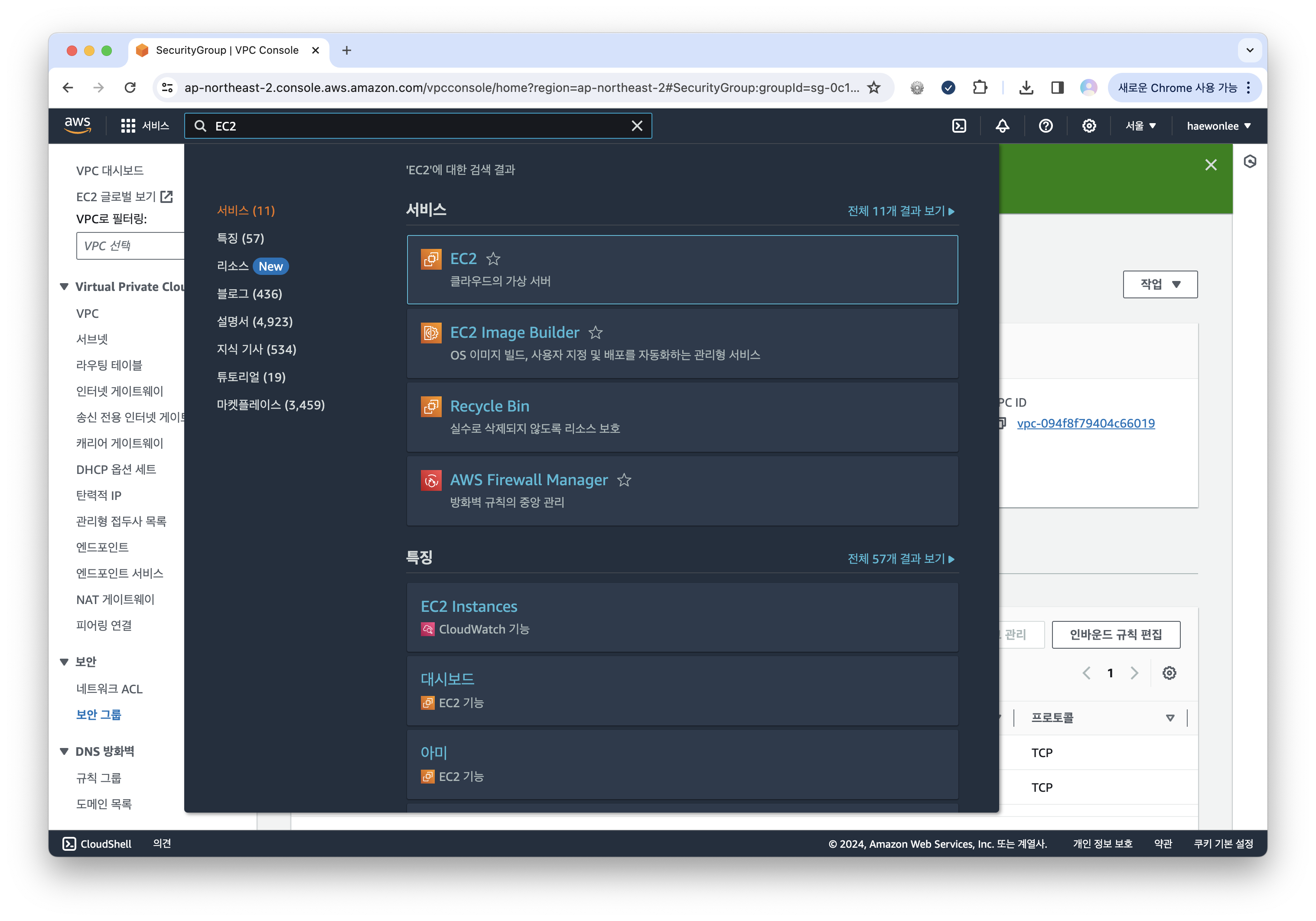The image size is (1316, 921).
Task: Open the 서비스 grid menu icon
Action: click(x=128, y=126)
